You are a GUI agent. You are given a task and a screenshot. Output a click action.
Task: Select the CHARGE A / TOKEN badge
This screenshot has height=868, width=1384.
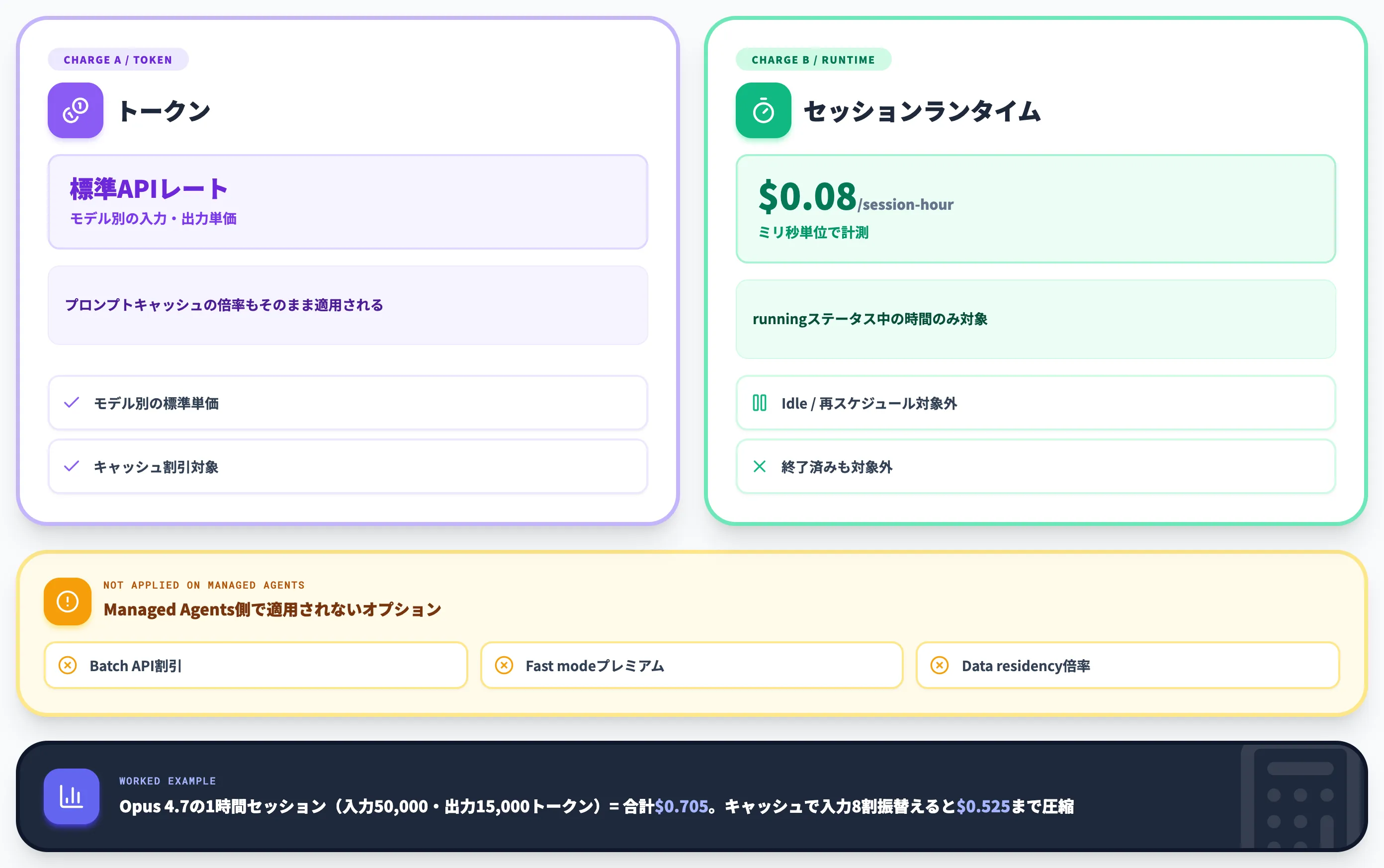tap(118, 60)
